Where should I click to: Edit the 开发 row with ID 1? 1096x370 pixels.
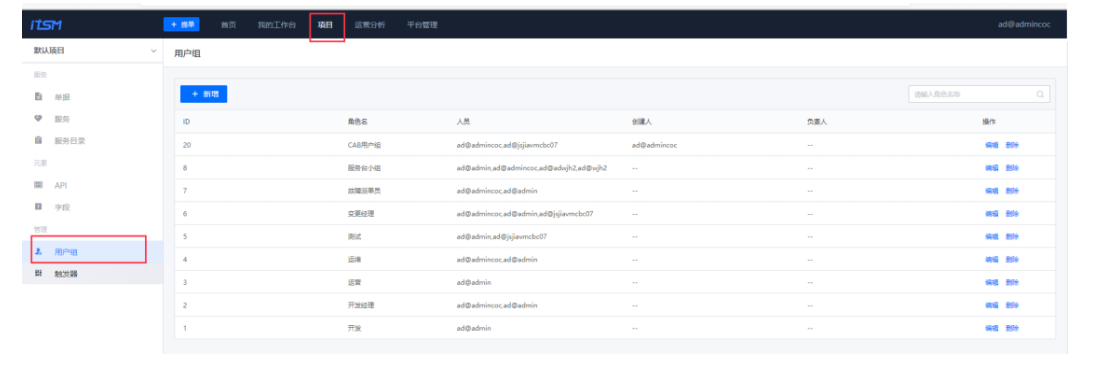click(991, 328)
